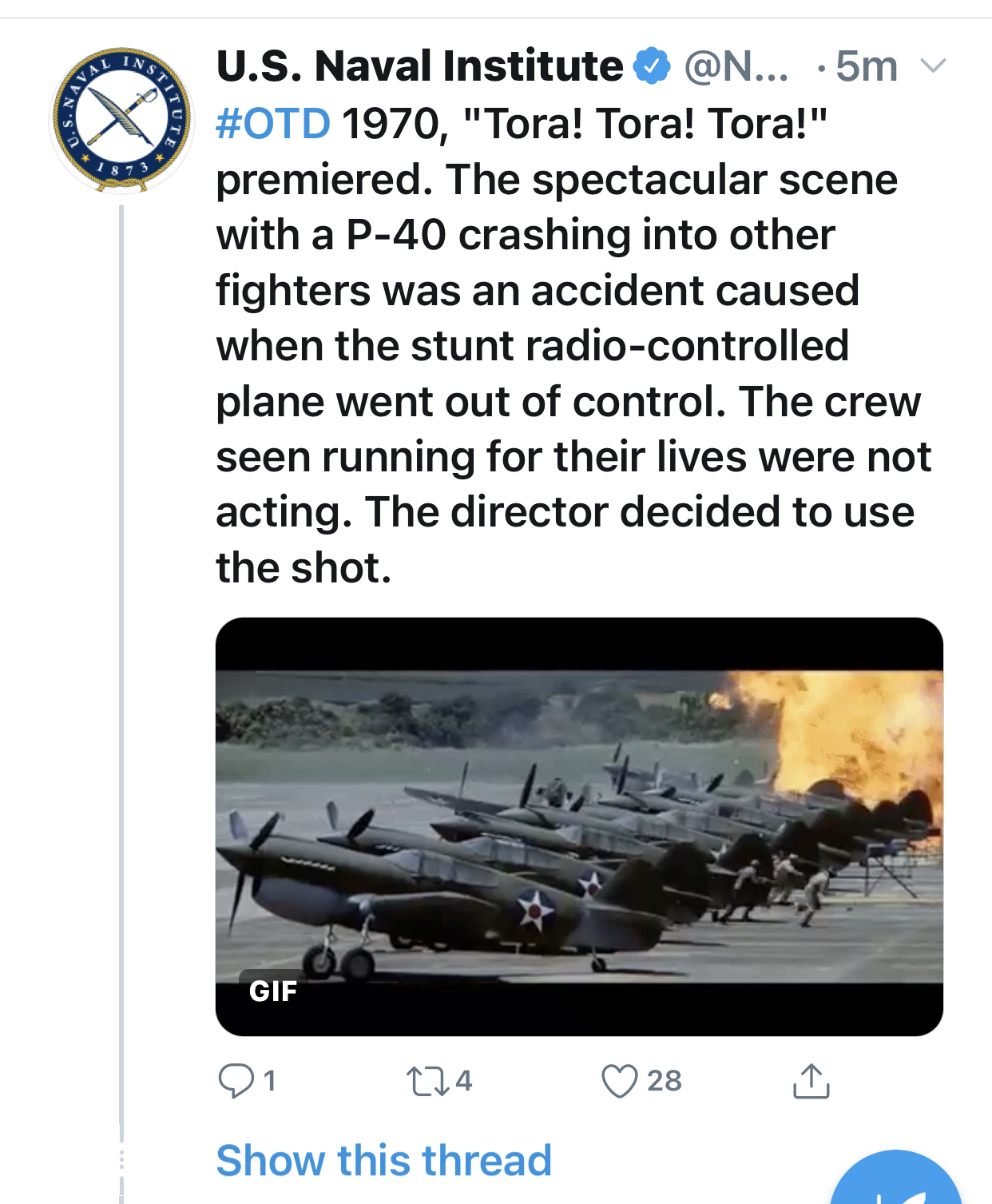
Task: Tap the blue verified badge
Action: click(x=652, y=66)
